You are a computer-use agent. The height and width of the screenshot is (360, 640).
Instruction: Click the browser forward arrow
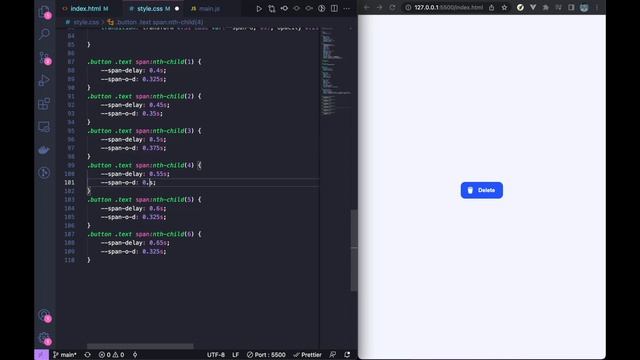click(x=379, y=7)
